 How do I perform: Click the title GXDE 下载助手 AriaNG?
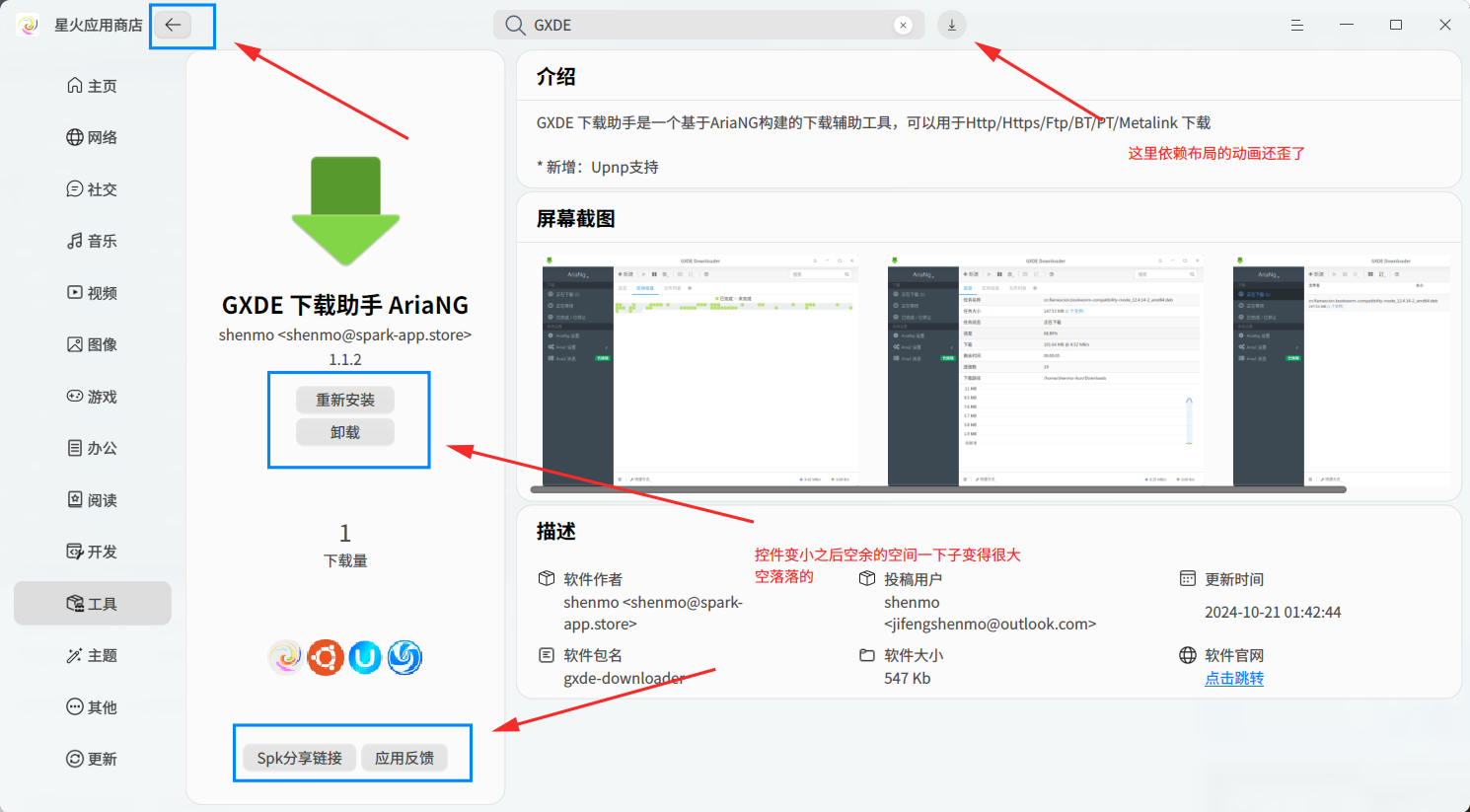345,306
